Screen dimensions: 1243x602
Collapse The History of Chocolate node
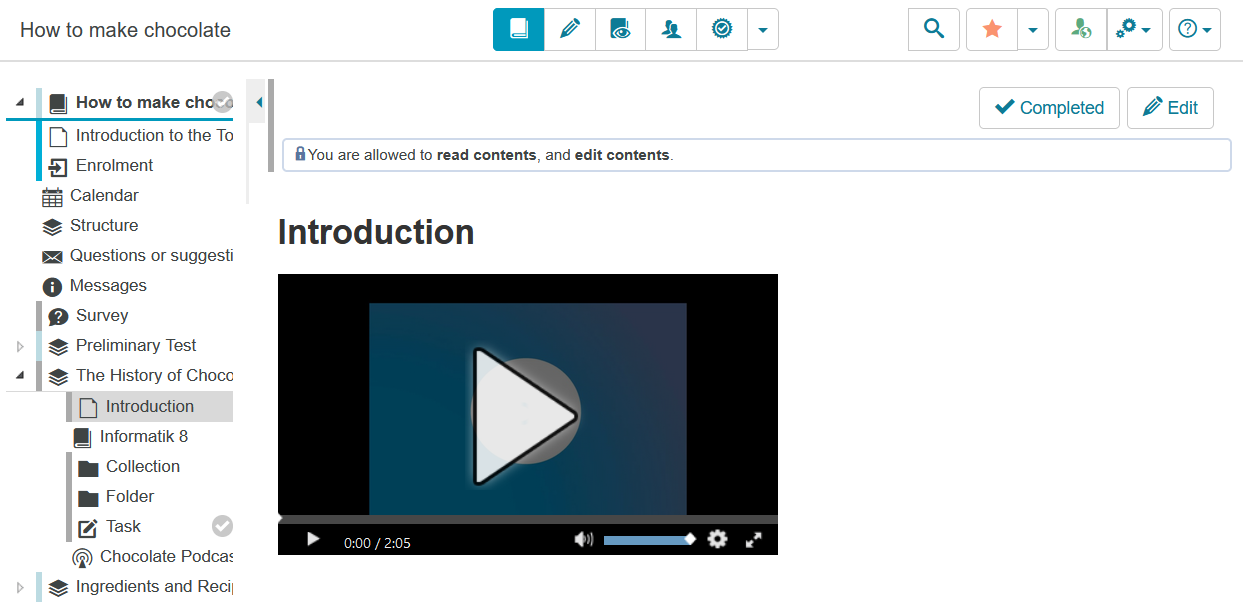coord(19,376)
